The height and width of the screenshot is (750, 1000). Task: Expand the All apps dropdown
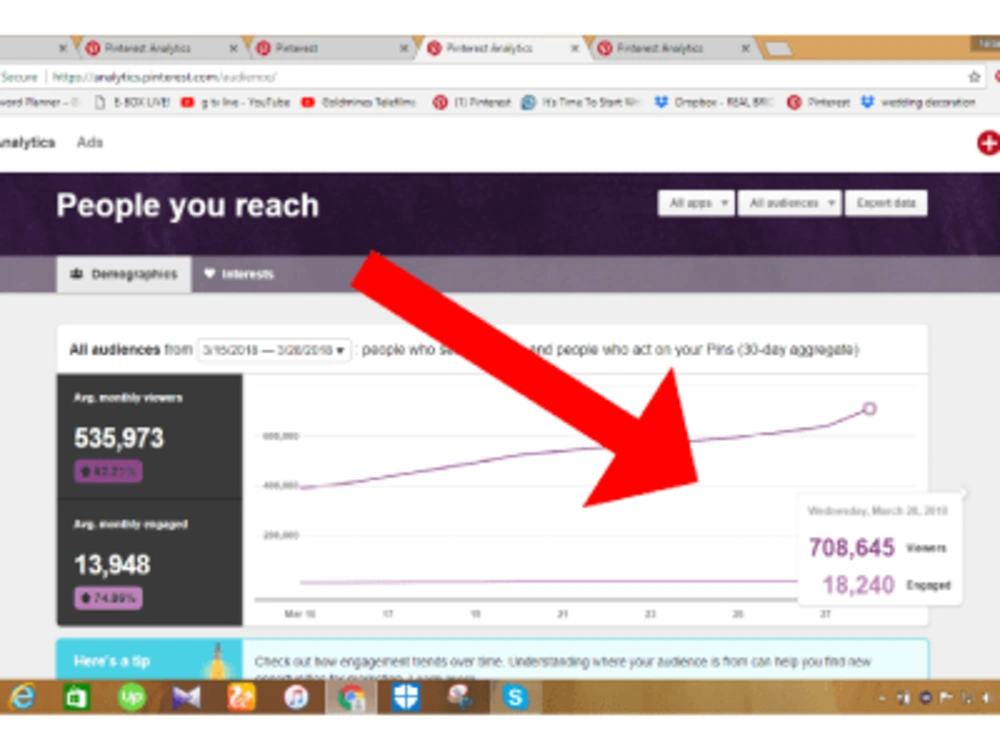coord(696,203)
